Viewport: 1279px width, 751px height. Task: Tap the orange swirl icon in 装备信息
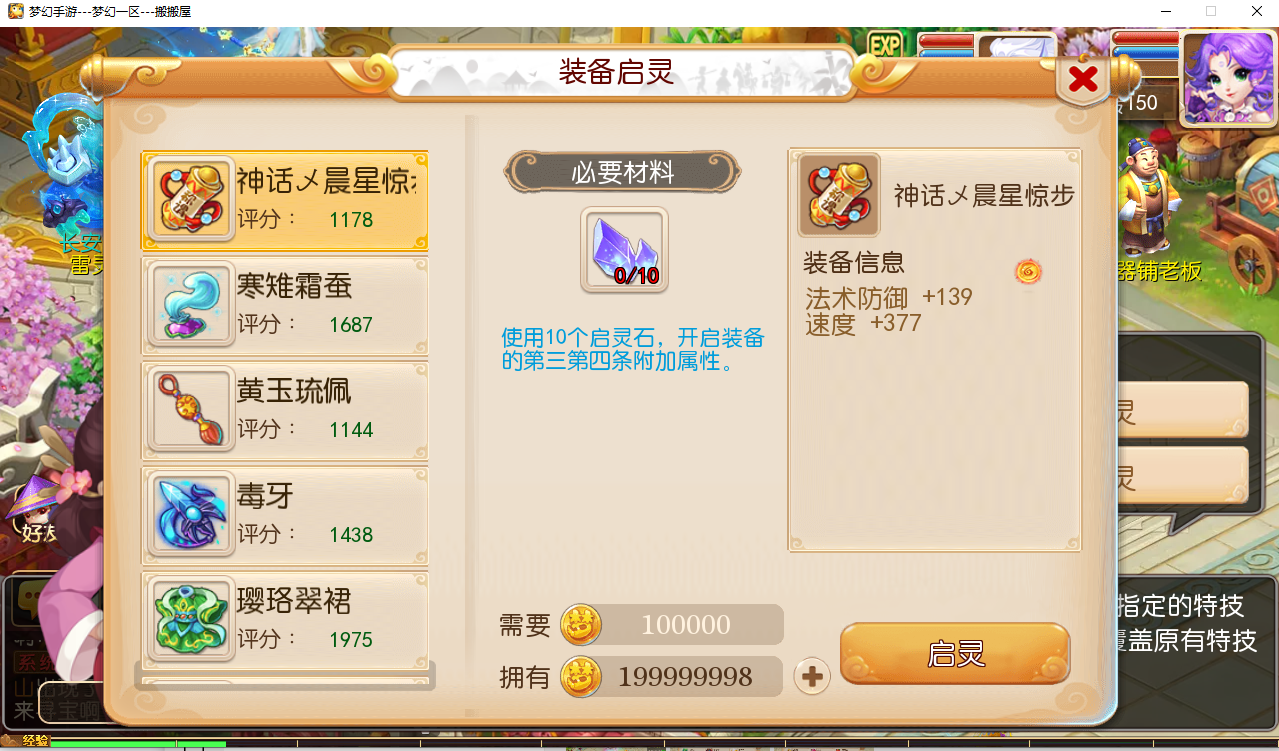[x=1028, y=270]
